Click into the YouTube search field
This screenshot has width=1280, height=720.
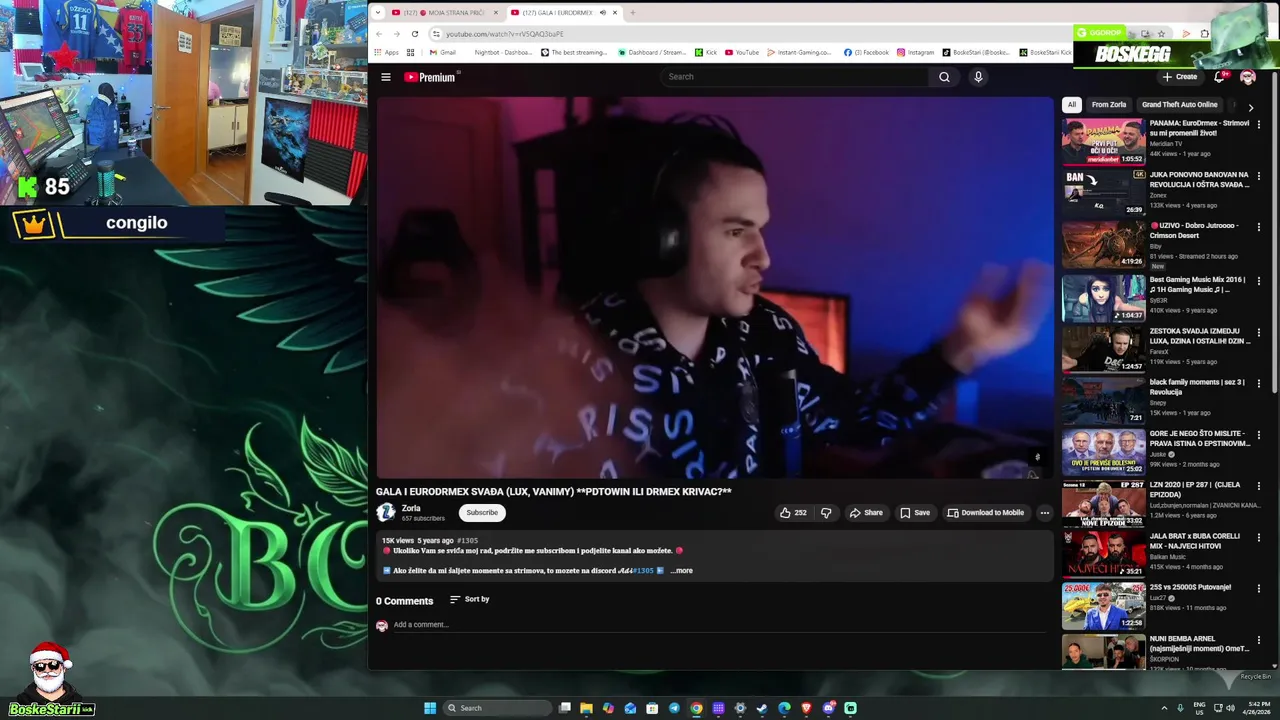[x=795, y=77]
